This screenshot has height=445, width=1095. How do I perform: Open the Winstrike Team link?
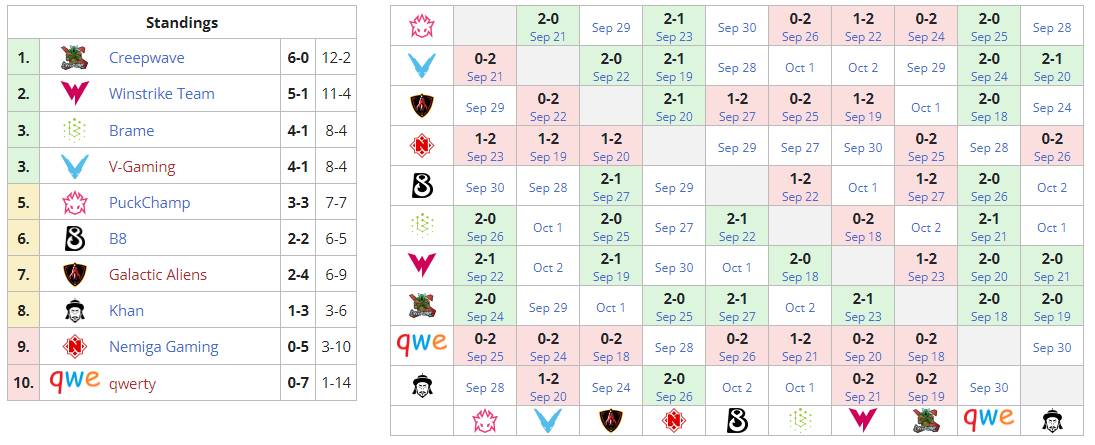coord(161,94)
